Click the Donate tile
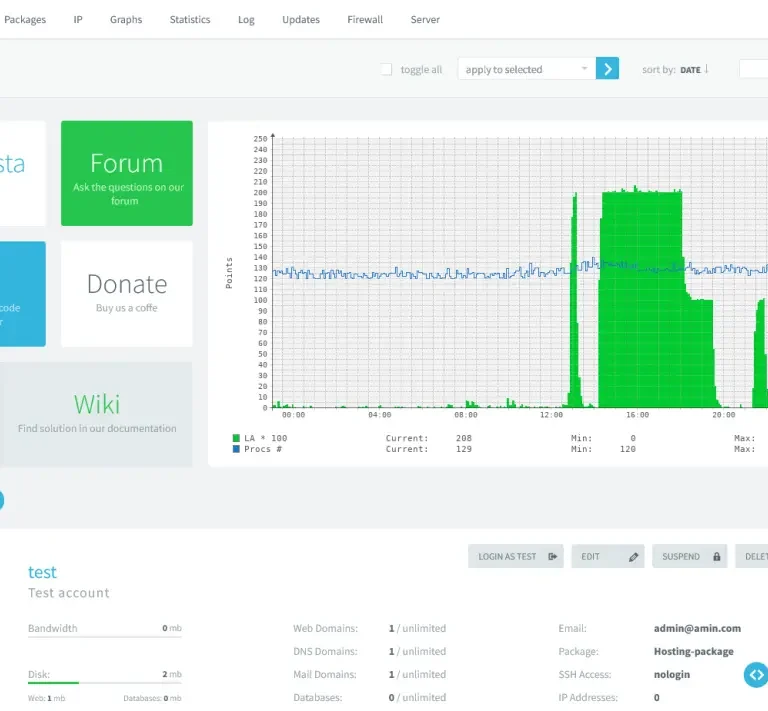This screenshot has width=768, height=711. click(x=126, y=293)
